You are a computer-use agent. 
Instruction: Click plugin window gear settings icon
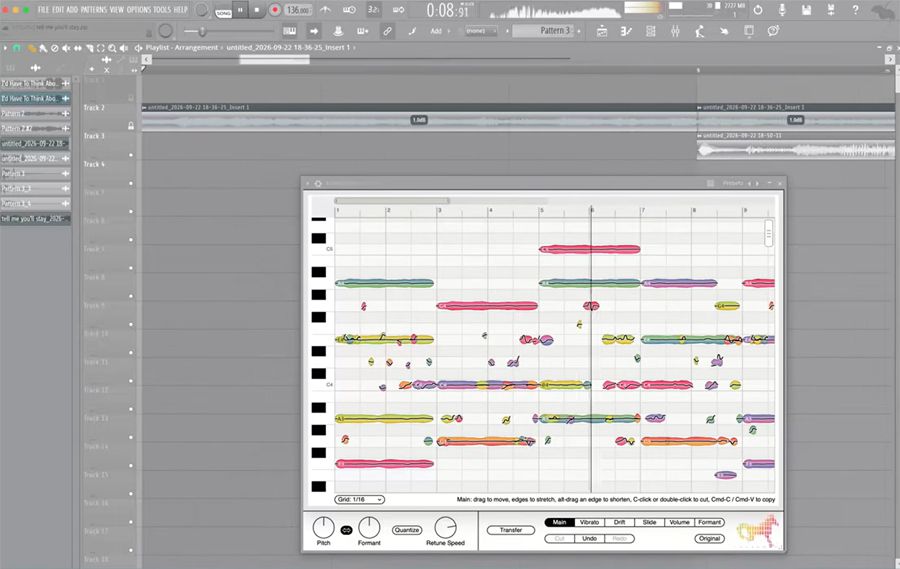(318, 183)
